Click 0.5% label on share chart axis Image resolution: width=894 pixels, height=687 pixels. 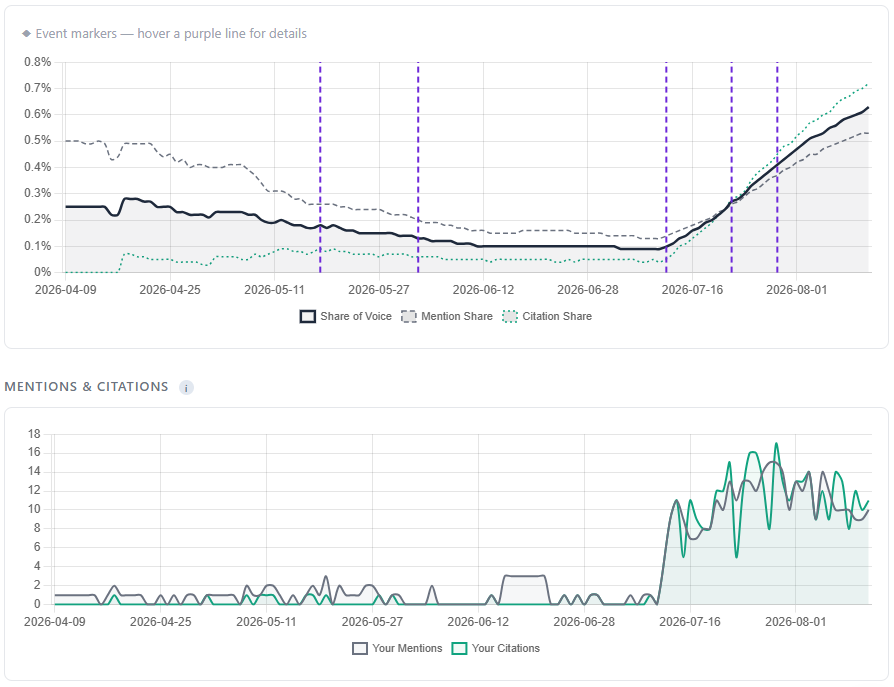click(x=38, y=140)
